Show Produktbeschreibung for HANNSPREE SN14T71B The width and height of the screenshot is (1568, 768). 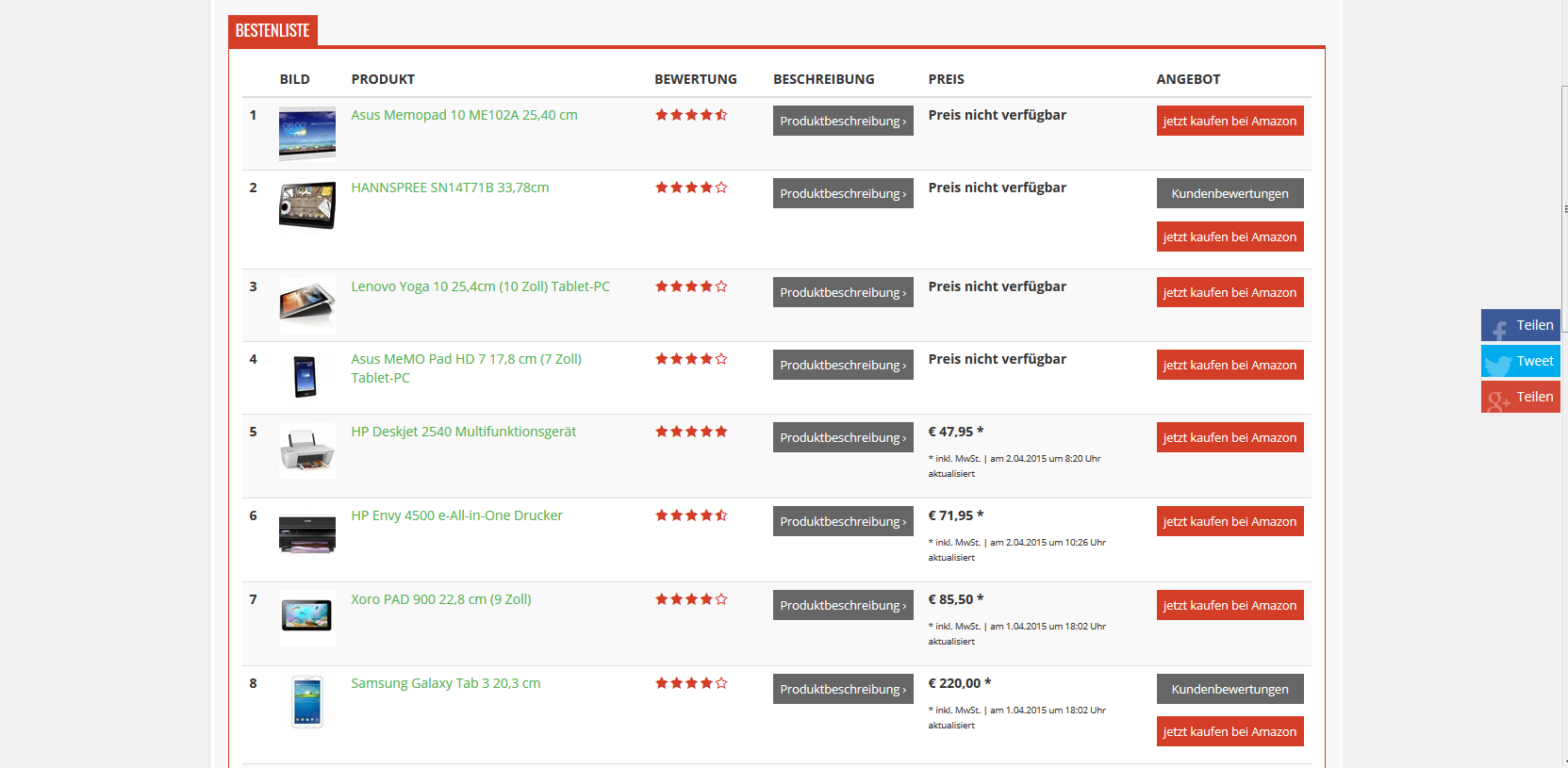coord(843,193)
